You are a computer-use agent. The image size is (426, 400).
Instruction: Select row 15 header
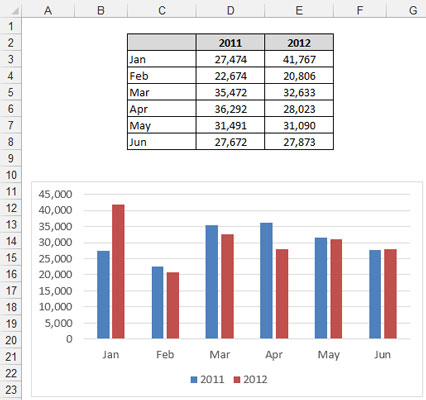coord(11,257)
